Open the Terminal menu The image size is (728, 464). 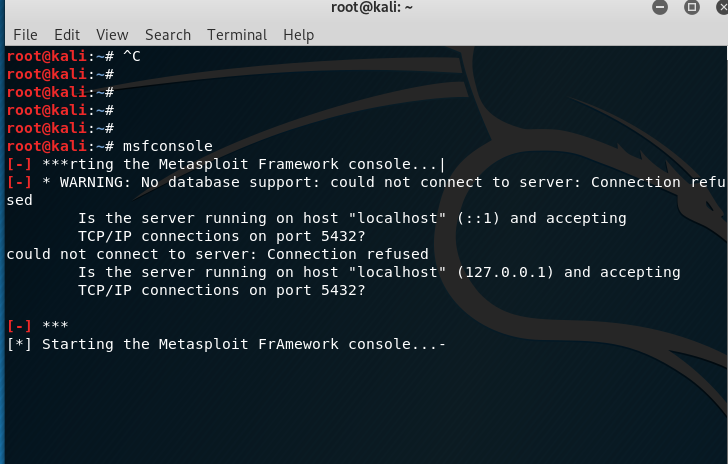pyautogui.click(x=237, y=34)
